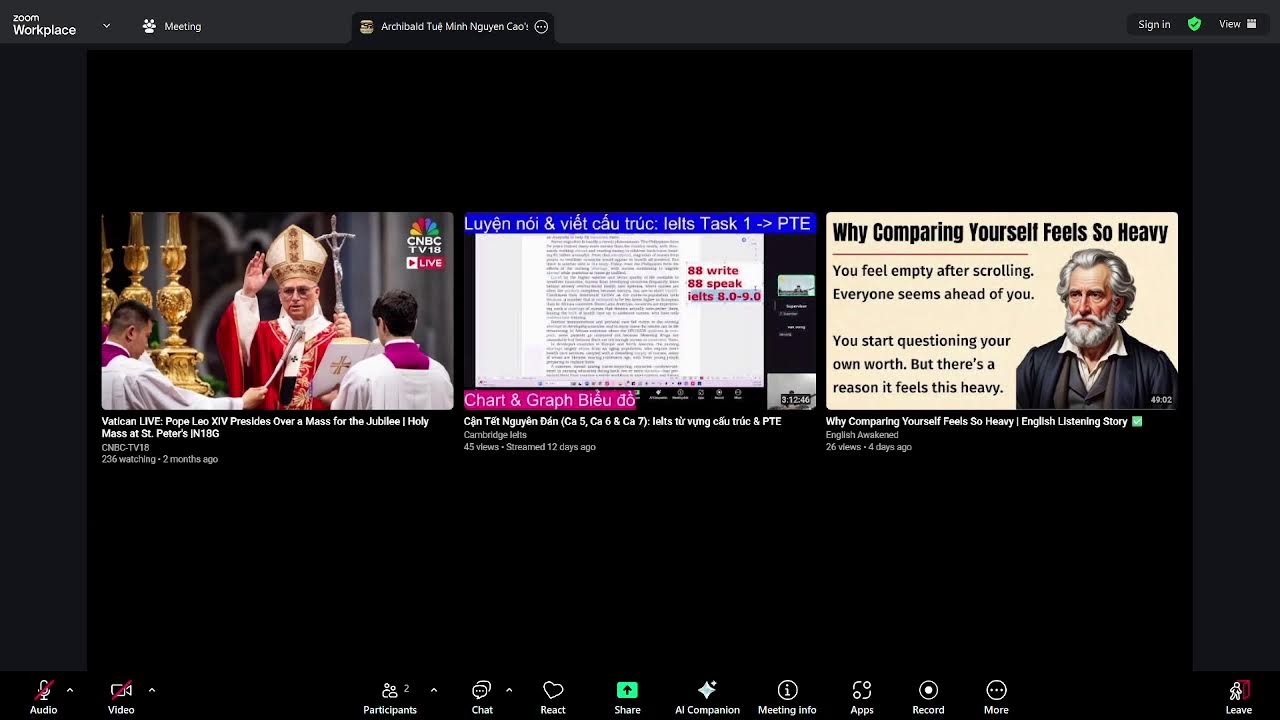
Task: Open shared screen tab more options ellipsis
Action: (x=541, y=27)
